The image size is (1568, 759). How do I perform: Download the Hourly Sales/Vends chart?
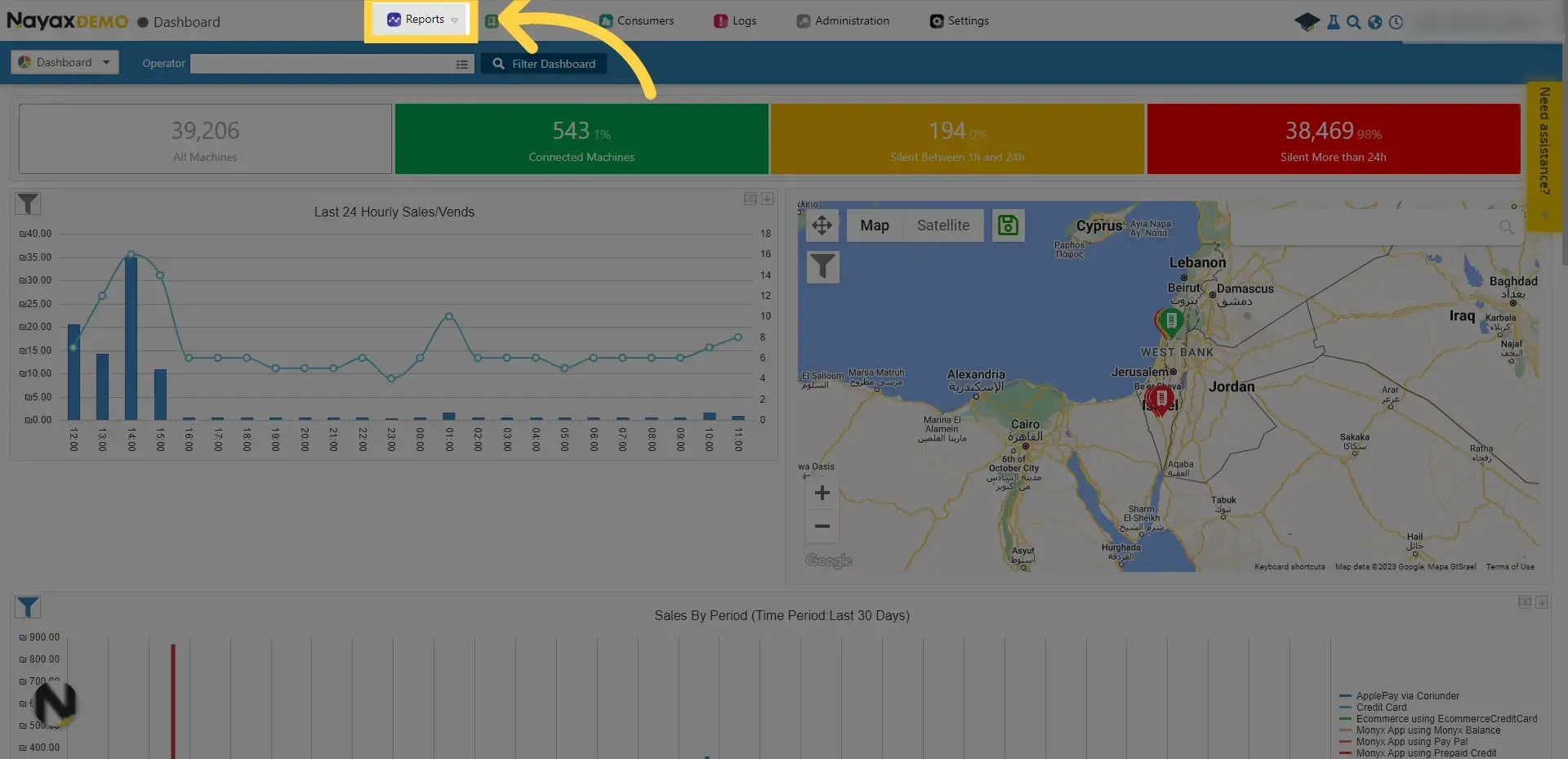click(767, 199)
